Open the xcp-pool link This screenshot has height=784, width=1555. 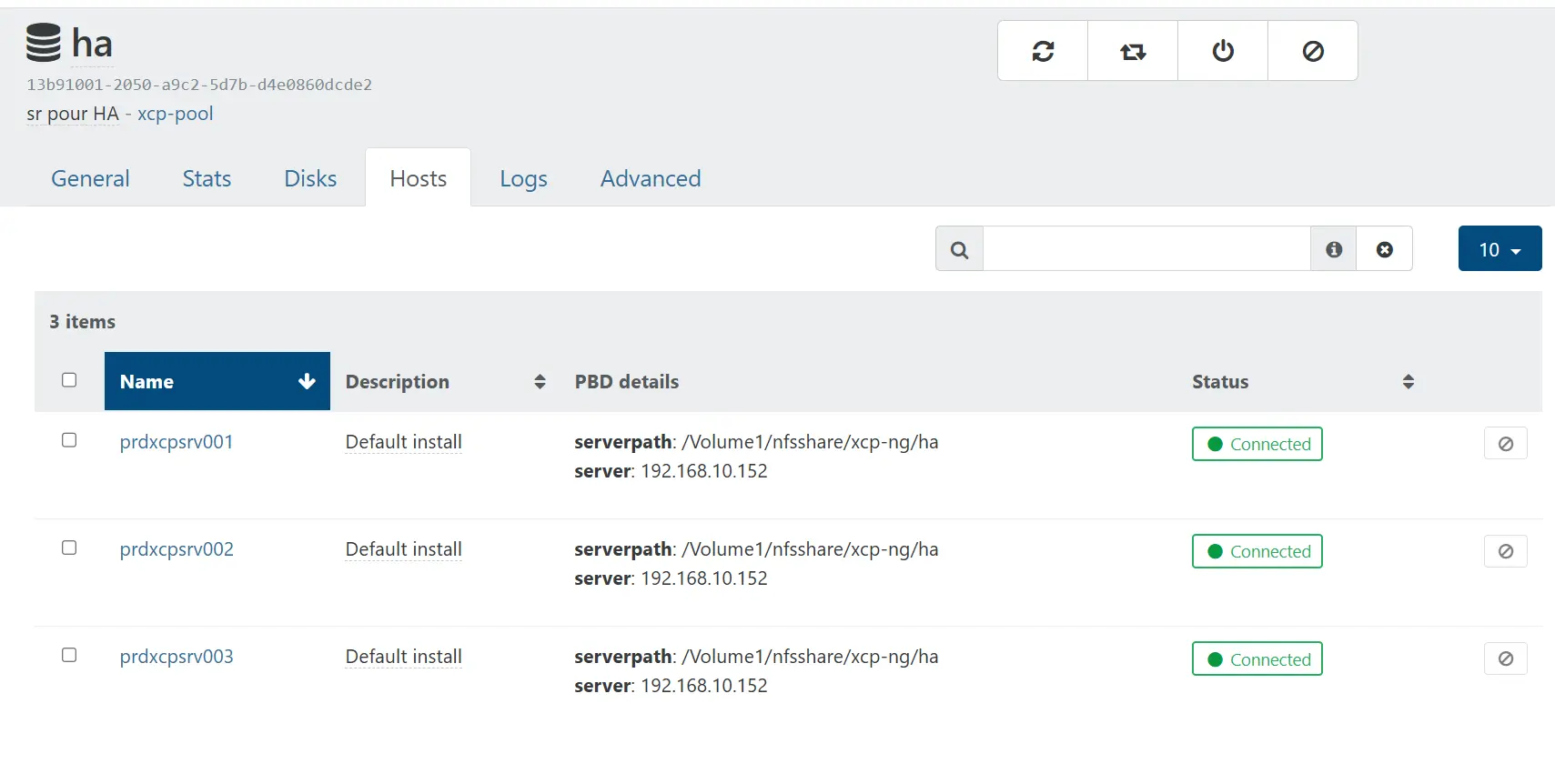click(x=175, y=114)
